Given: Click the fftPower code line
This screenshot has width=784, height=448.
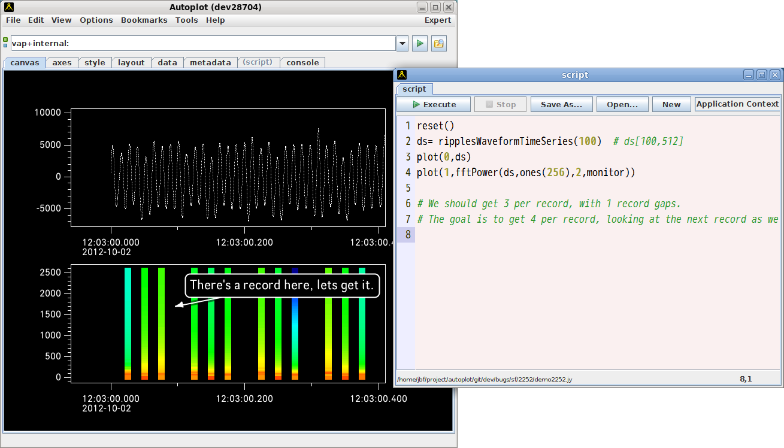Looking at the screenshot, I should pyautogui.click(x=526, y=172).
